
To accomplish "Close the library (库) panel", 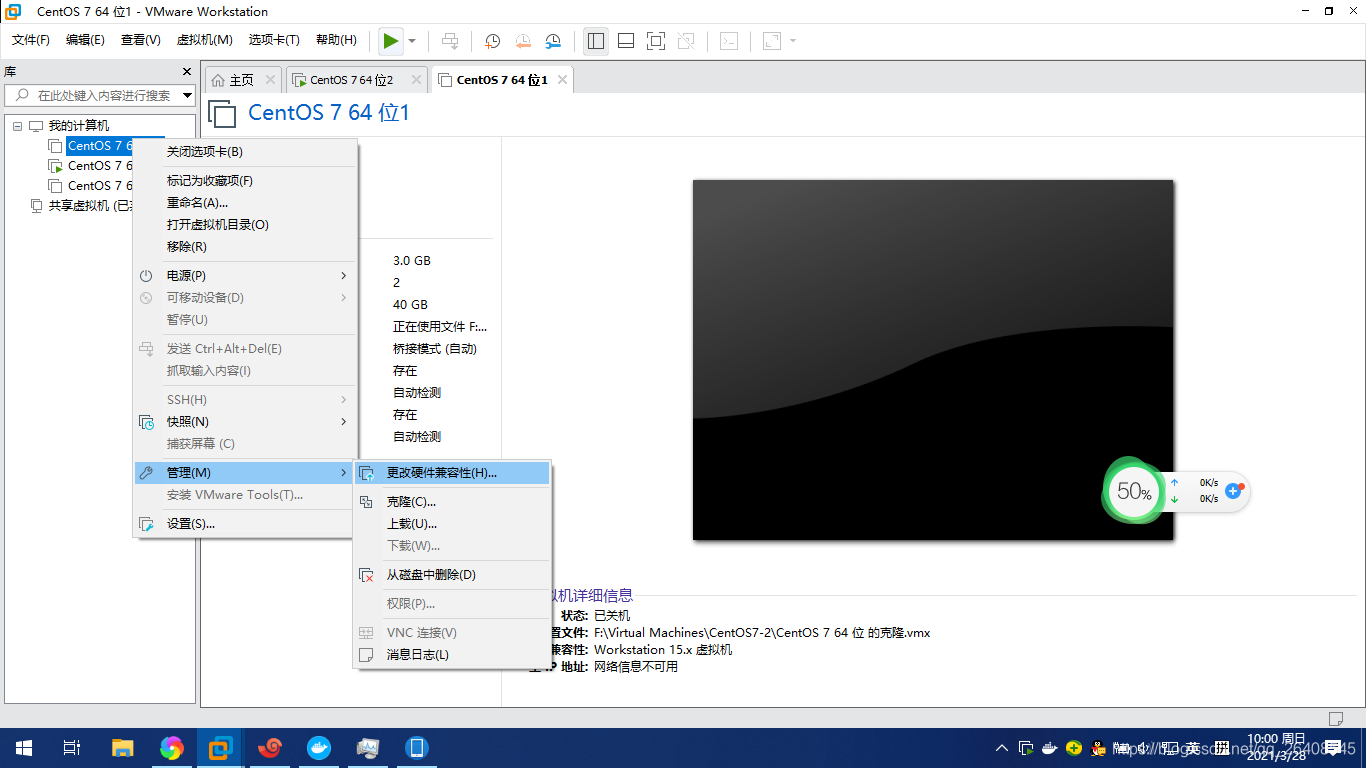I will point(187,72).
